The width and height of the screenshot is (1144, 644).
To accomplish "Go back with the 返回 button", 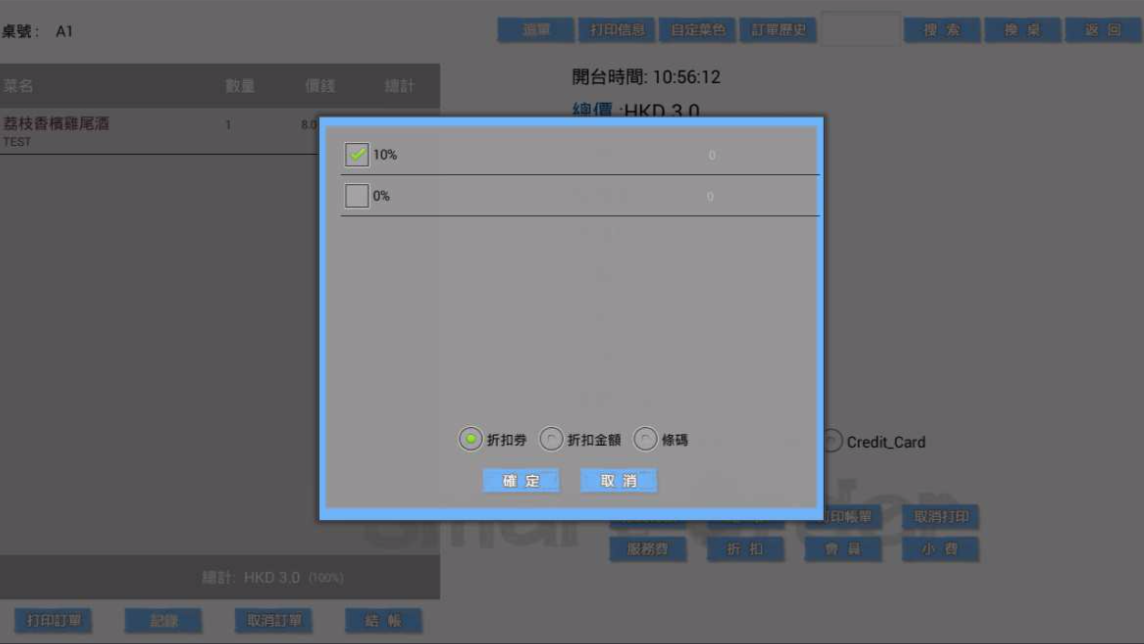I will pyautogui.click(x=1103, y=30).
